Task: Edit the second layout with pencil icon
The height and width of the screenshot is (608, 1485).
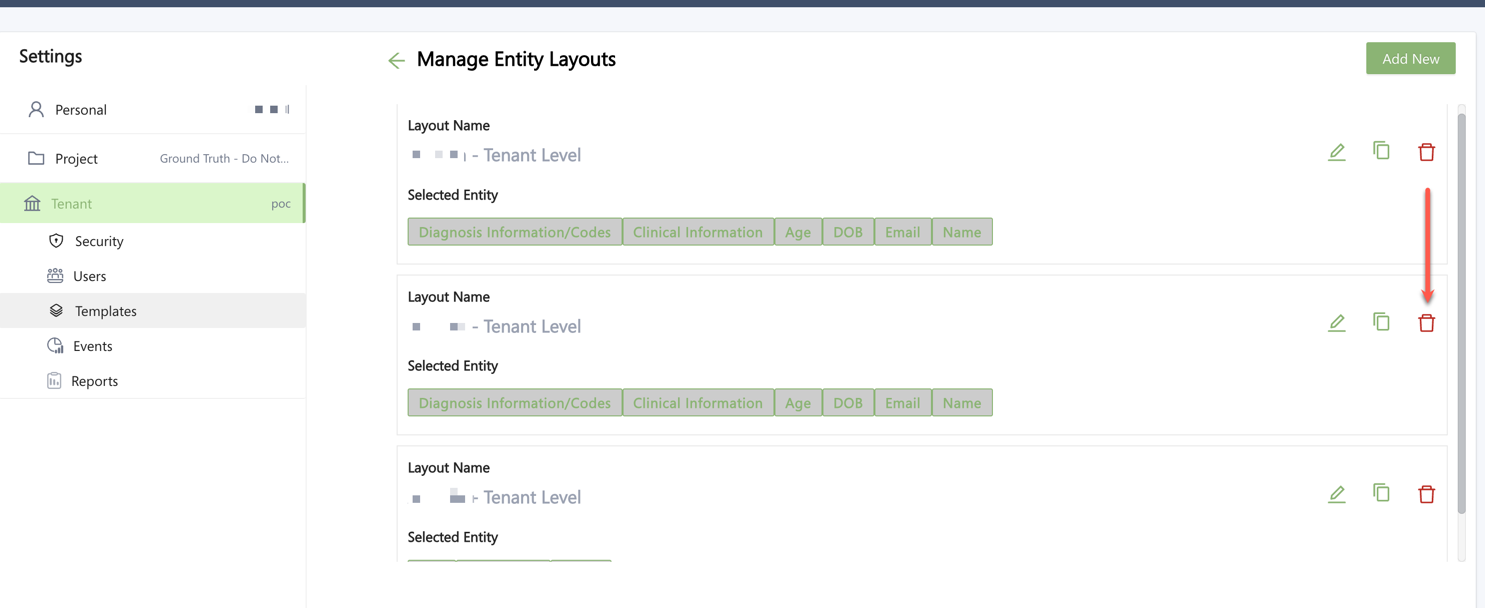Action: point(1336,323)
